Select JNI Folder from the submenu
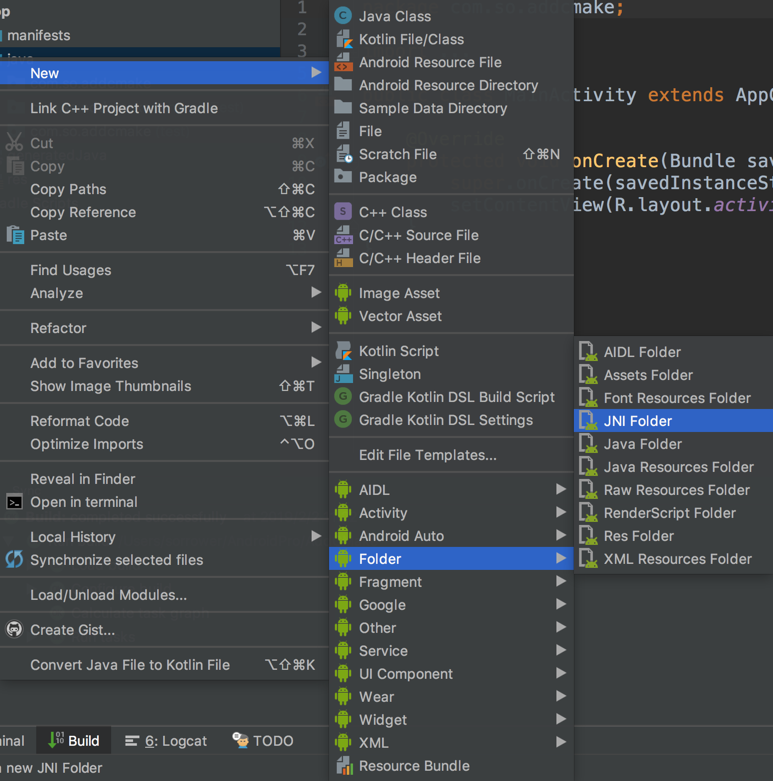The width and height of the screenshot is (773, 781). coord(637,421)
